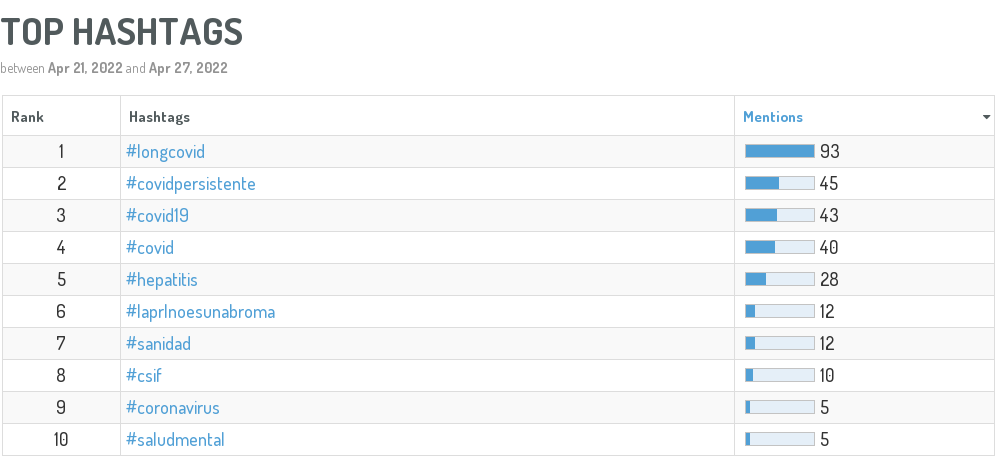Open the #hepatitis hashtag
Viewport: 1005px width, 461px height.
(x=161, y=280)
